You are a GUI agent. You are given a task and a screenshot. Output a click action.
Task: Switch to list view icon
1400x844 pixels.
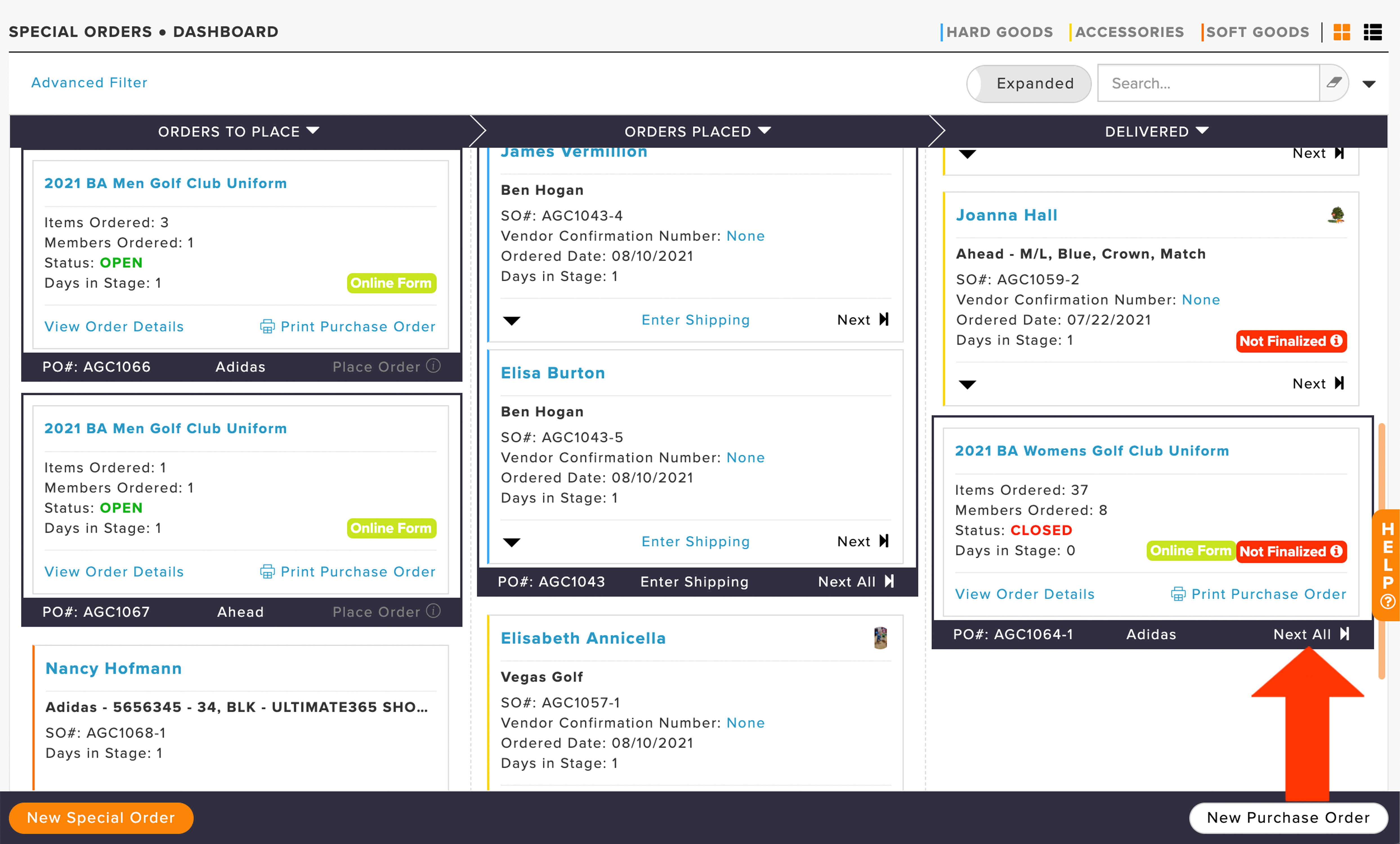pos(1373,32)
